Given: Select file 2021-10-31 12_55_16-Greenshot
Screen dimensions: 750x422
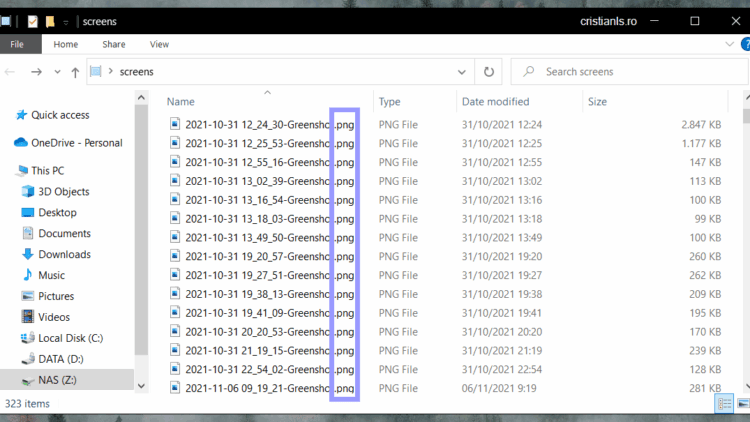Looking at the screenshot, I should pos(270,162).
